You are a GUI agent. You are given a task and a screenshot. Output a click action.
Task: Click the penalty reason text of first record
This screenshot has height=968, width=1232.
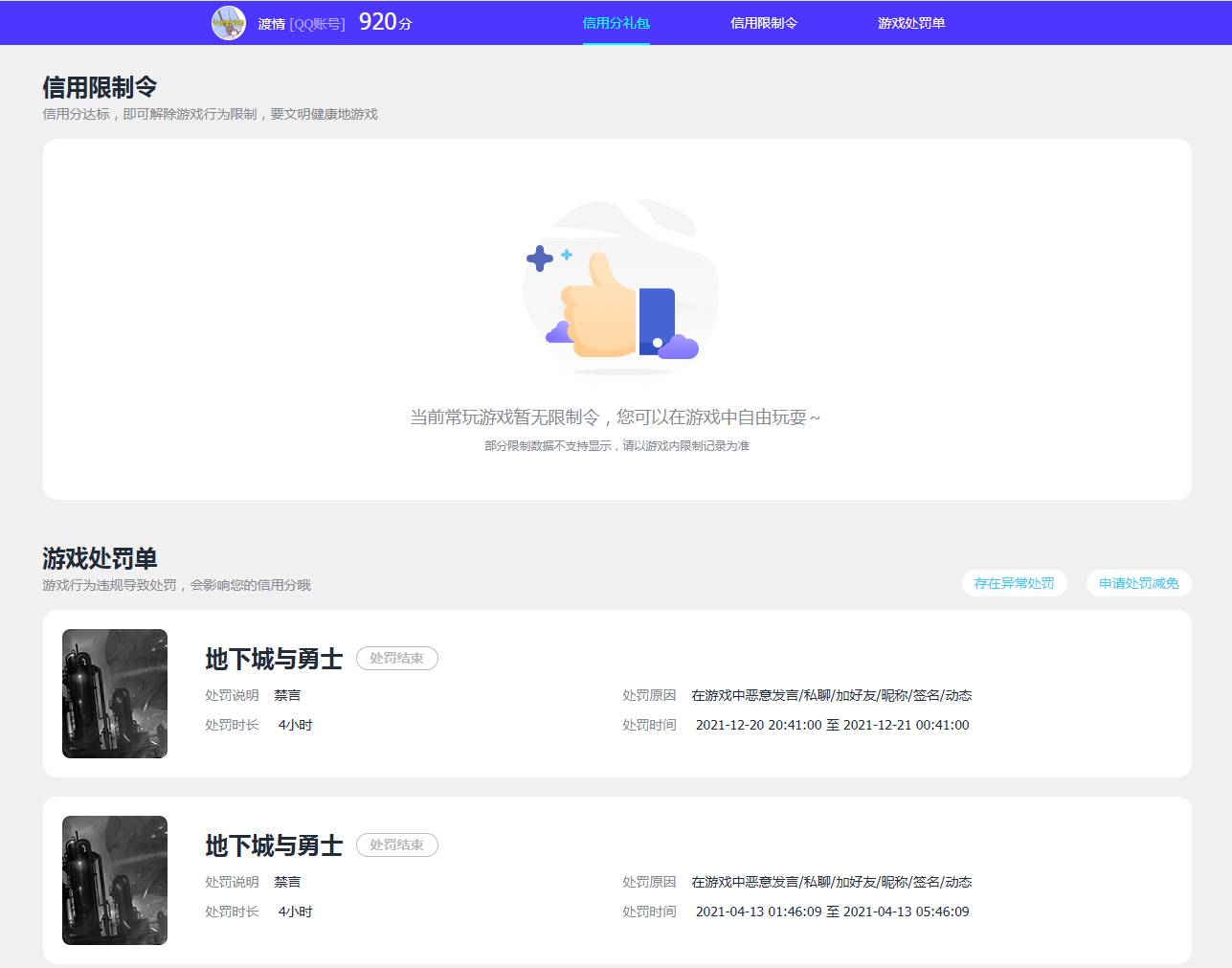(x=833, y=694)
